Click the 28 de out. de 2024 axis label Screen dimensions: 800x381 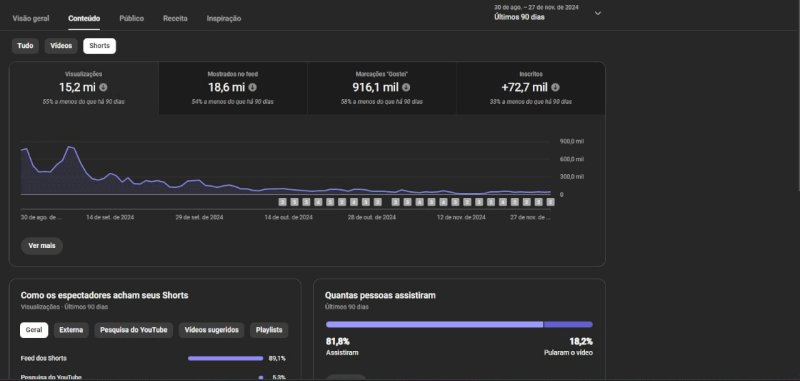(372, 217)
